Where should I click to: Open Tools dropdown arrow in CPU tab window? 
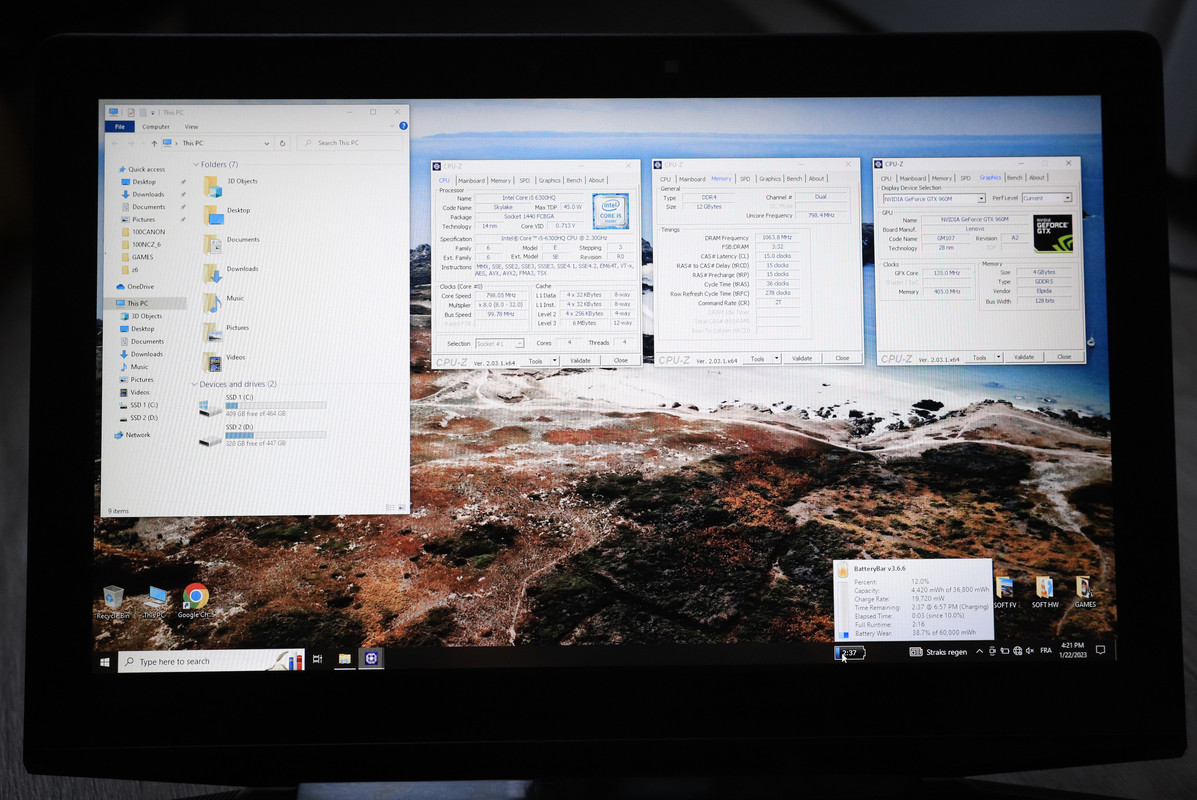click(553, 360)
